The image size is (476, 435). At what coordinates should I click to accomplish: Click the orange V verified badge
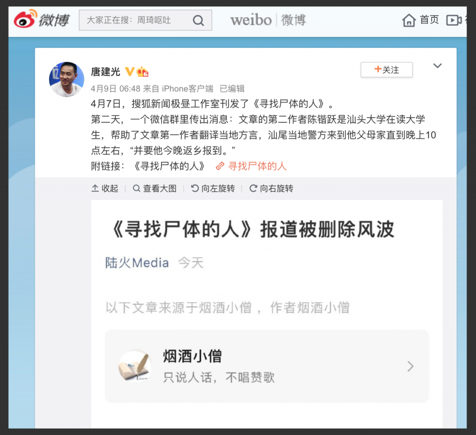click(129, 71)
